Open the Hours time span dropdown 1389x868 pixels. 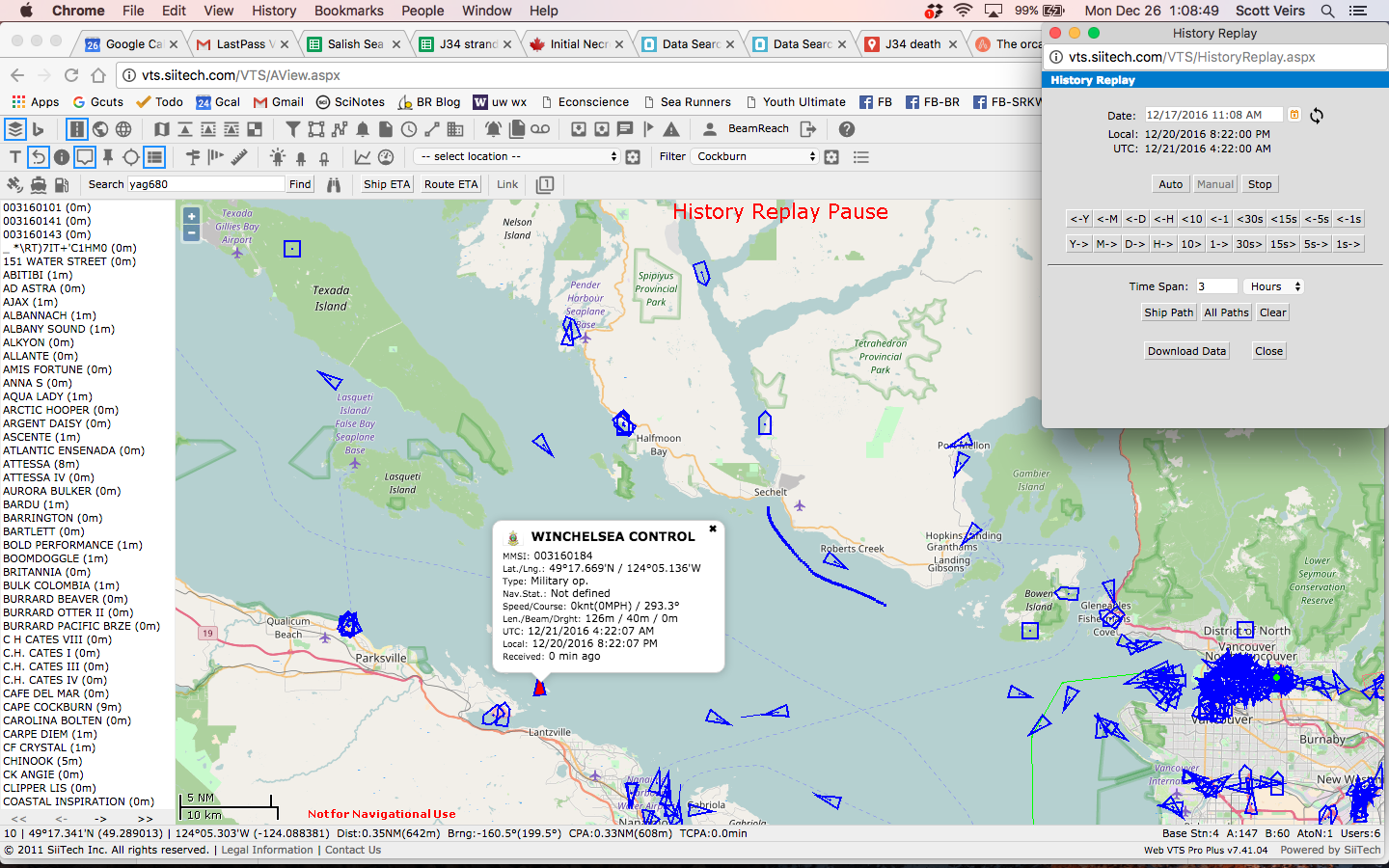pyautogui.click(x=1273, y=286)
